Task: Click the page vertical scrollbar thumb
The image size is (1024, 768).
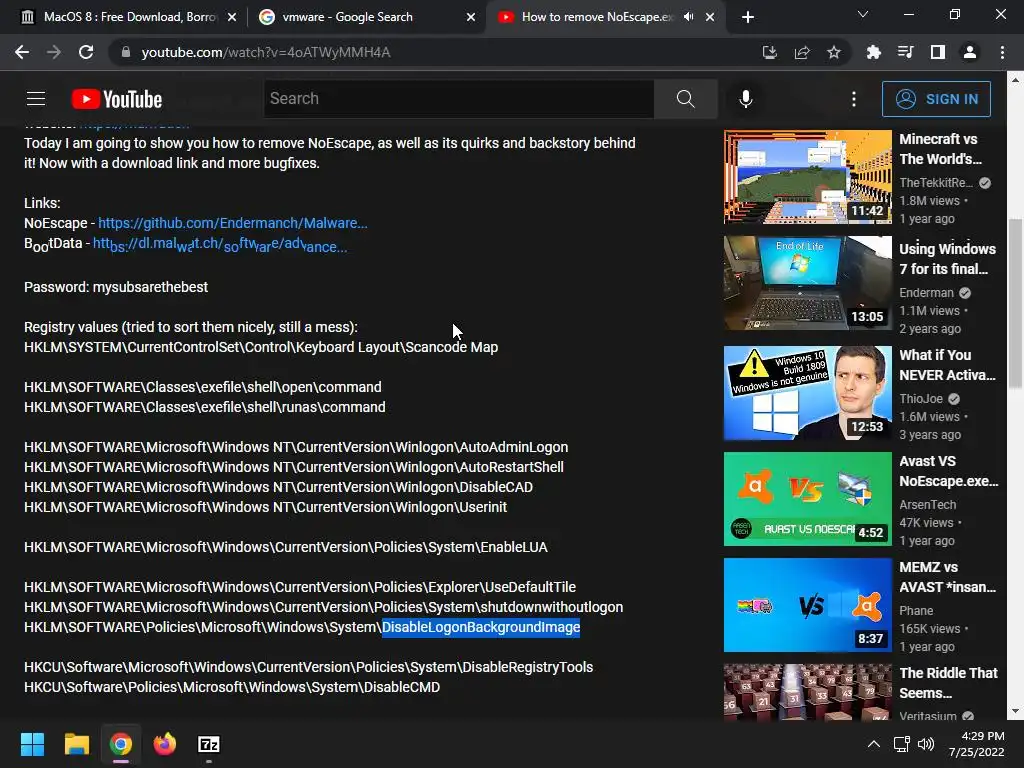Action: pos(1015,304)
